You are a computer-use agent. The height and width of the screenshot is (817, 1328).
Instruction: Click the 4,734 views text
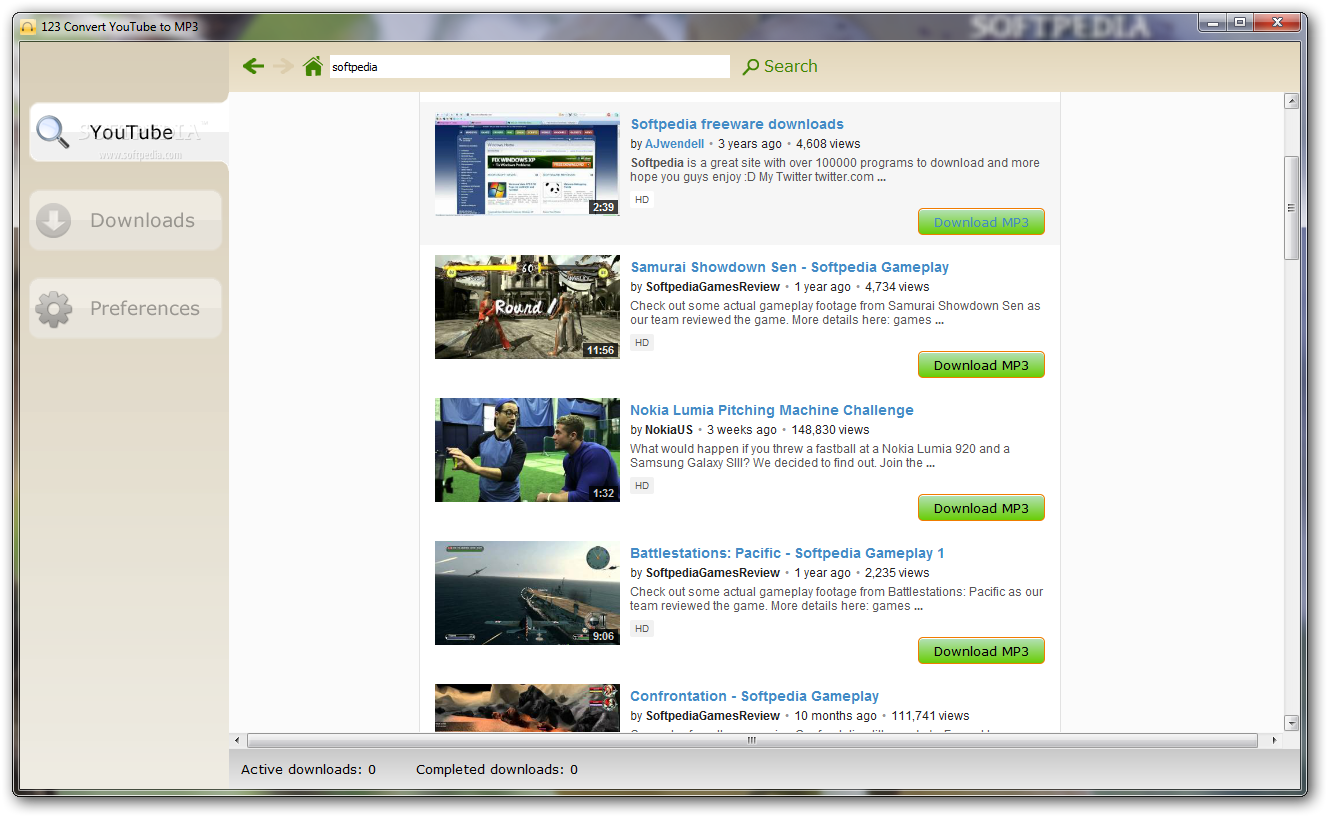(897, 287)
